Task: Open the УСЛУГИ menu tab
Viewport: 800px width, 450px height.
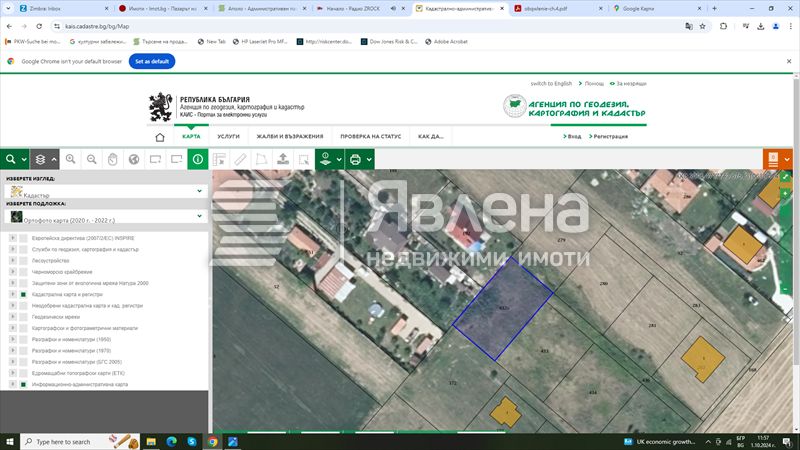Action: 228,137
